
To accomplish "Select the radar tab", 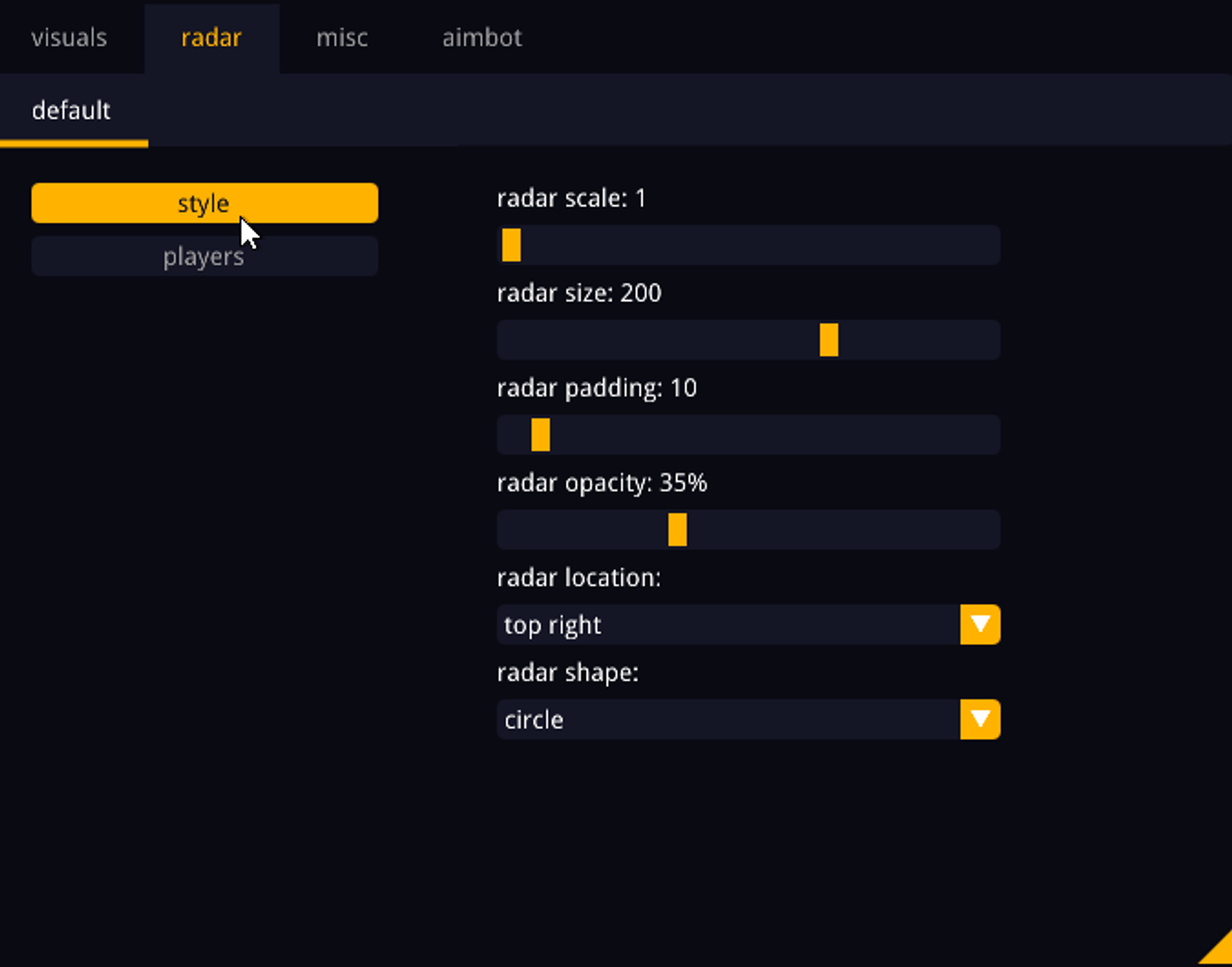I will point(211,38).
